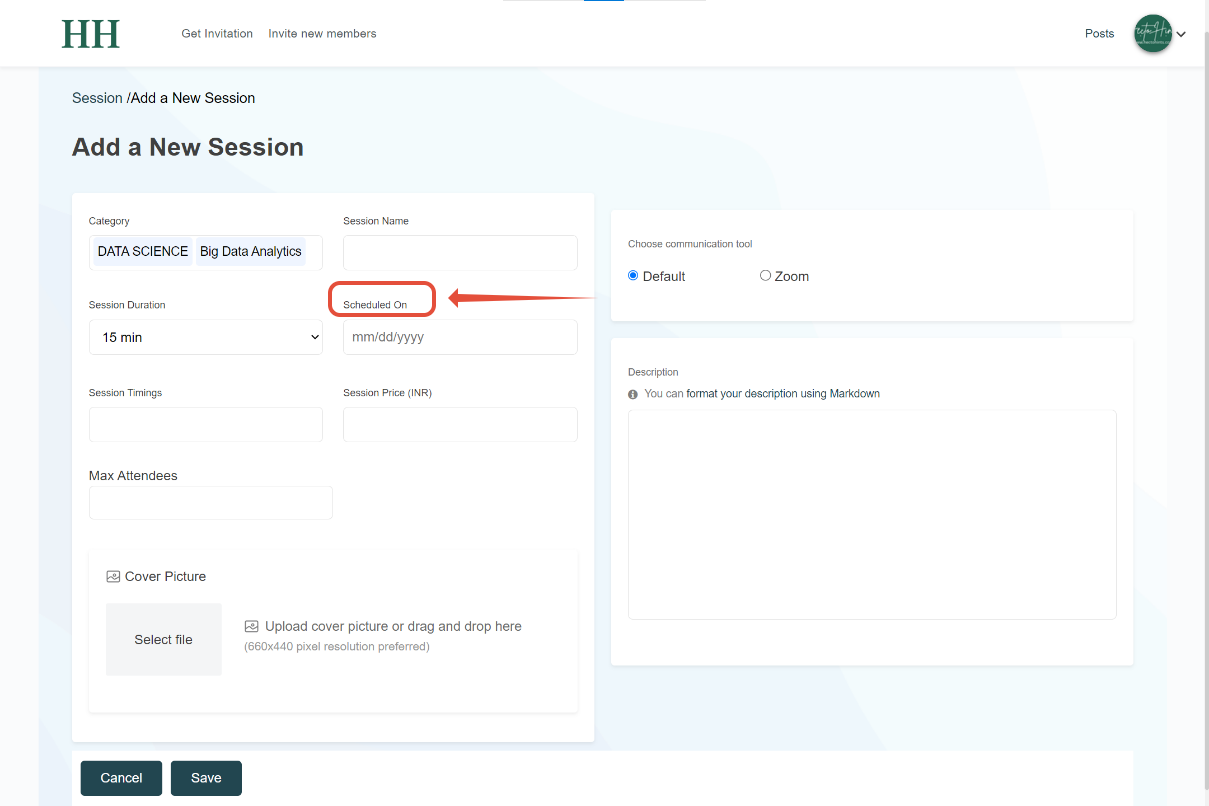
Task: Click the Upload cover picture or drag text
Action: click(x=393, y=627)
